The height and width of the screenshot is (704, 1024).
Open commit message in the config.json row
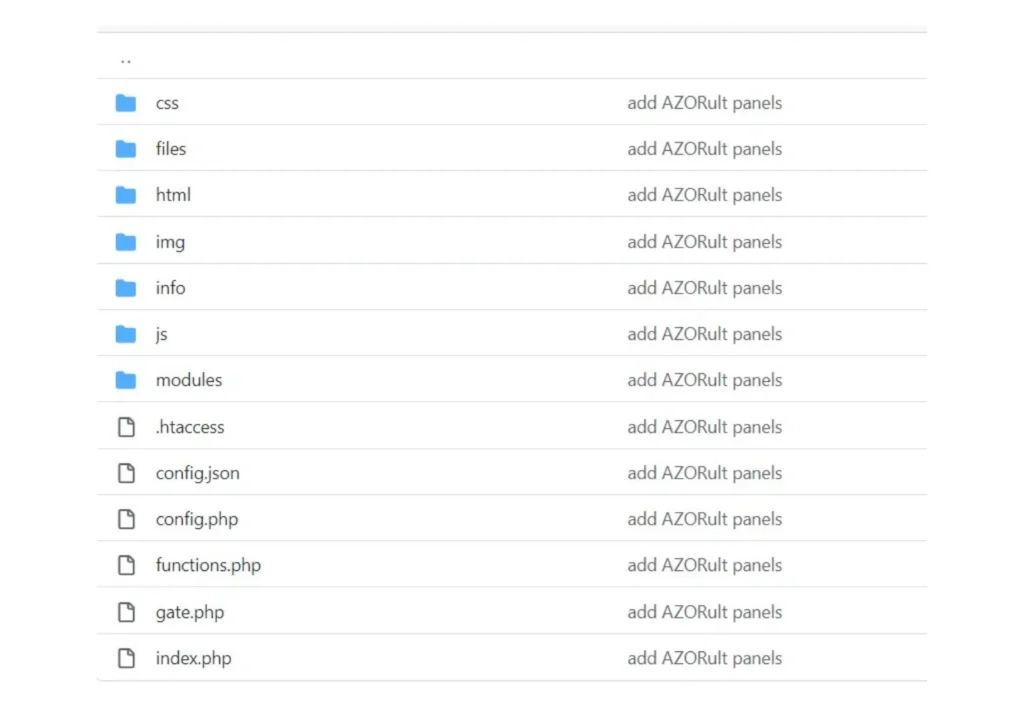coord(705,473)
